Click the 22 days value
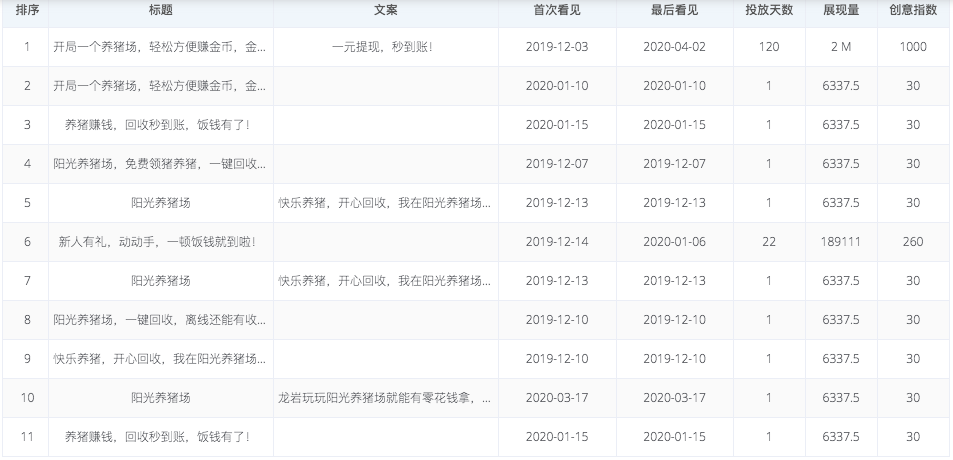The width and height of the screenshot is (953, 460). [769, 242]
